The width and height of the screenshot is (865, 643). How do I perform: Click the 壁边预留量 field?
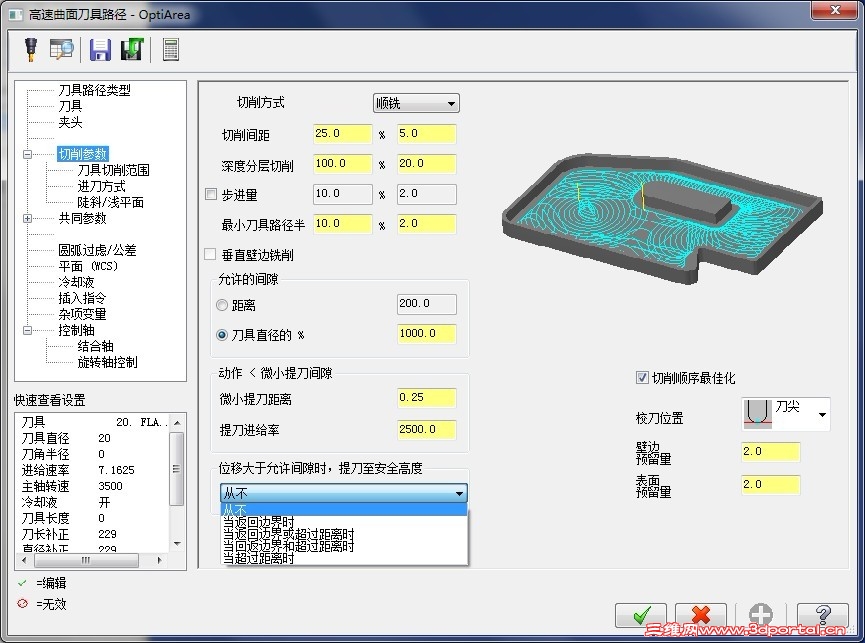click(771, 452)
